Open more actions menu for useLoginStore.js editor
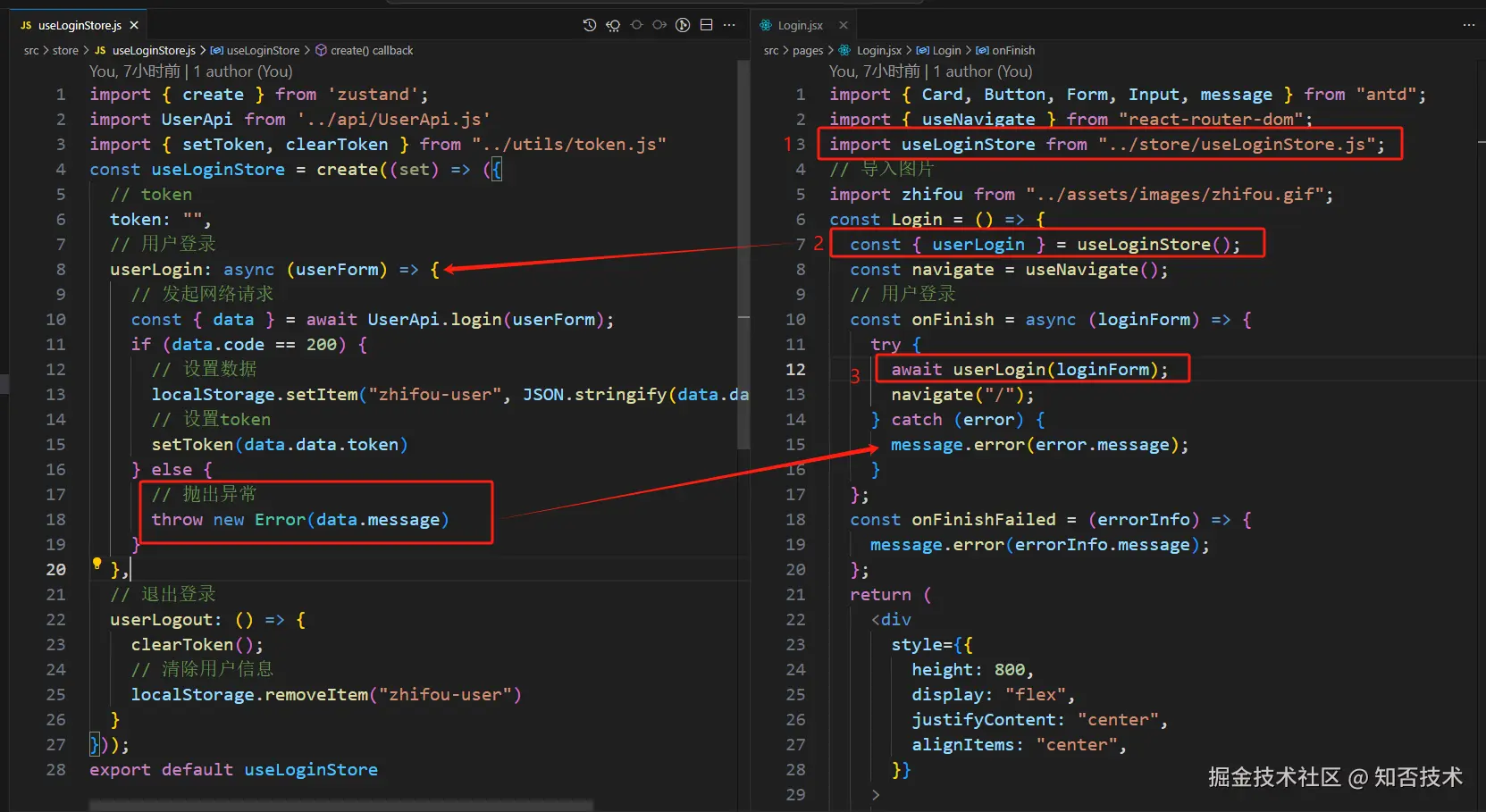This screenshot has height=812, width=1486. (729, 25)
